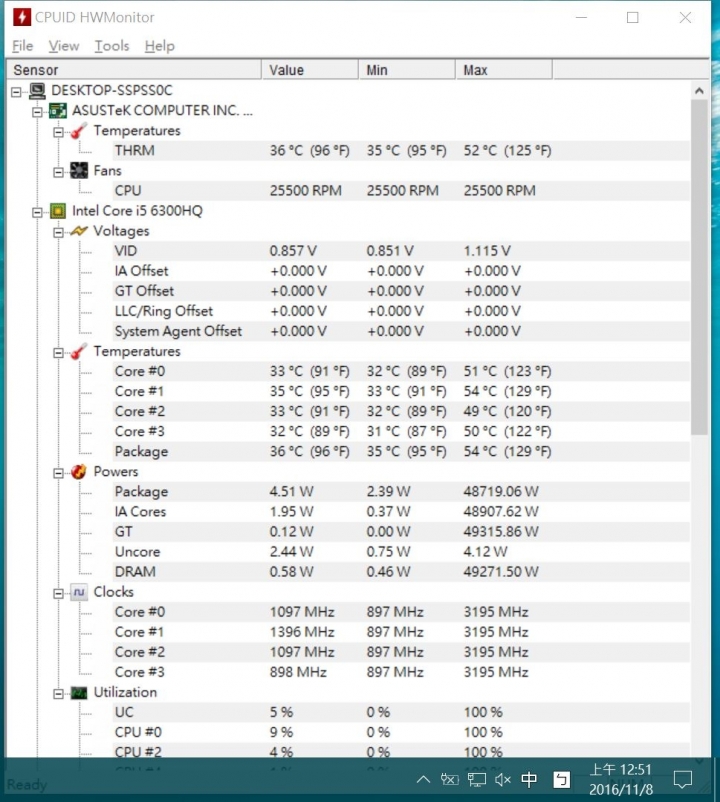Collapse the motherboard Temperatures group
The height and width of the screenshot is (802, 720).
58,132
